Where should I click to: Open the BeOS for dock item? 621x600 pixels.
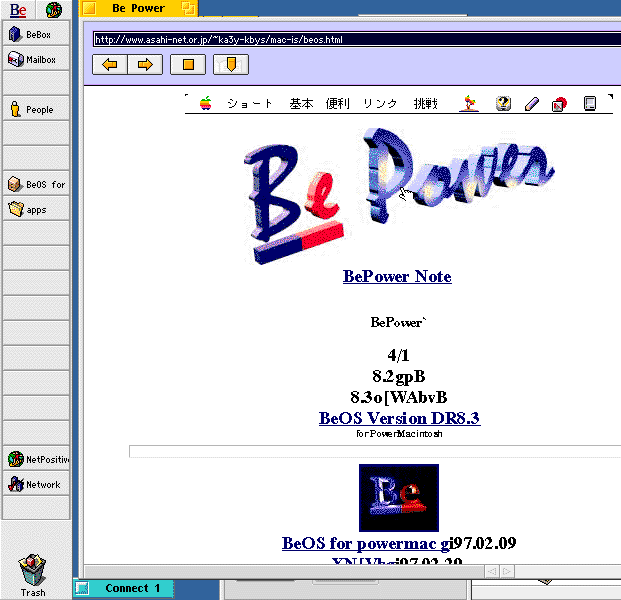tap(36, 184)
